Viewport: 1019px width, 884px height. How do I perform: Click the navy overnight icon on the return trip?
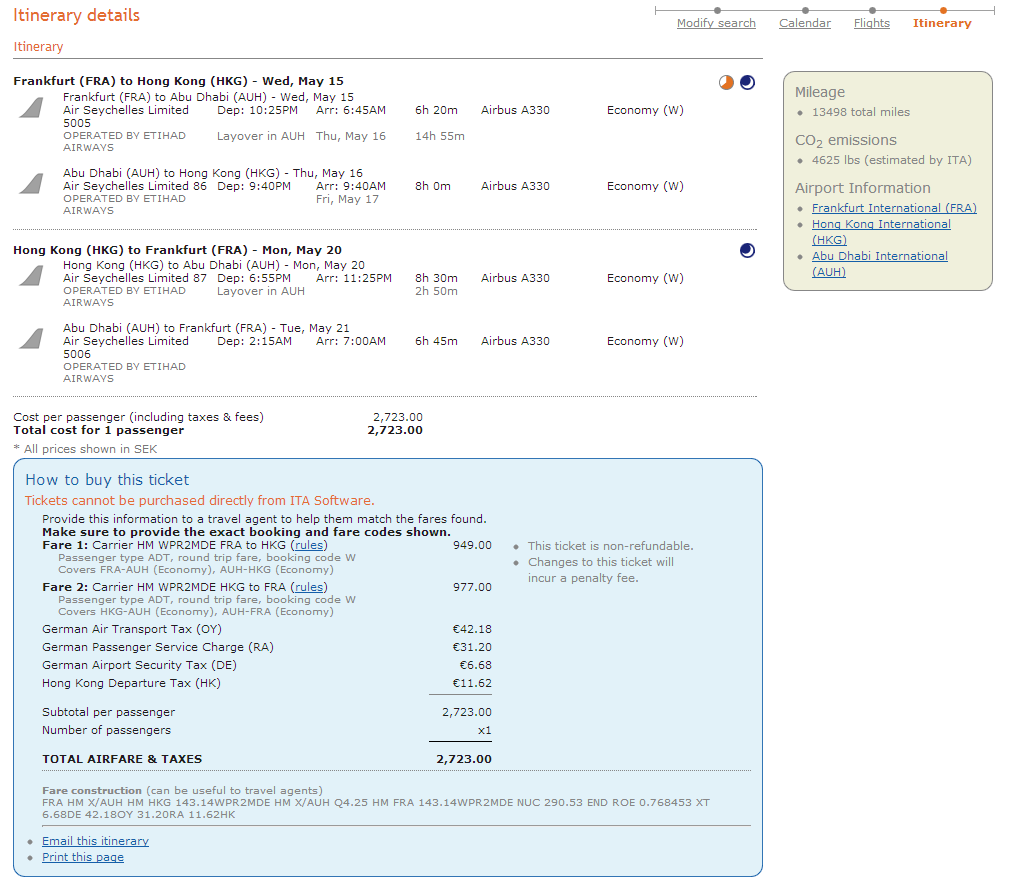tap(747, 250)
